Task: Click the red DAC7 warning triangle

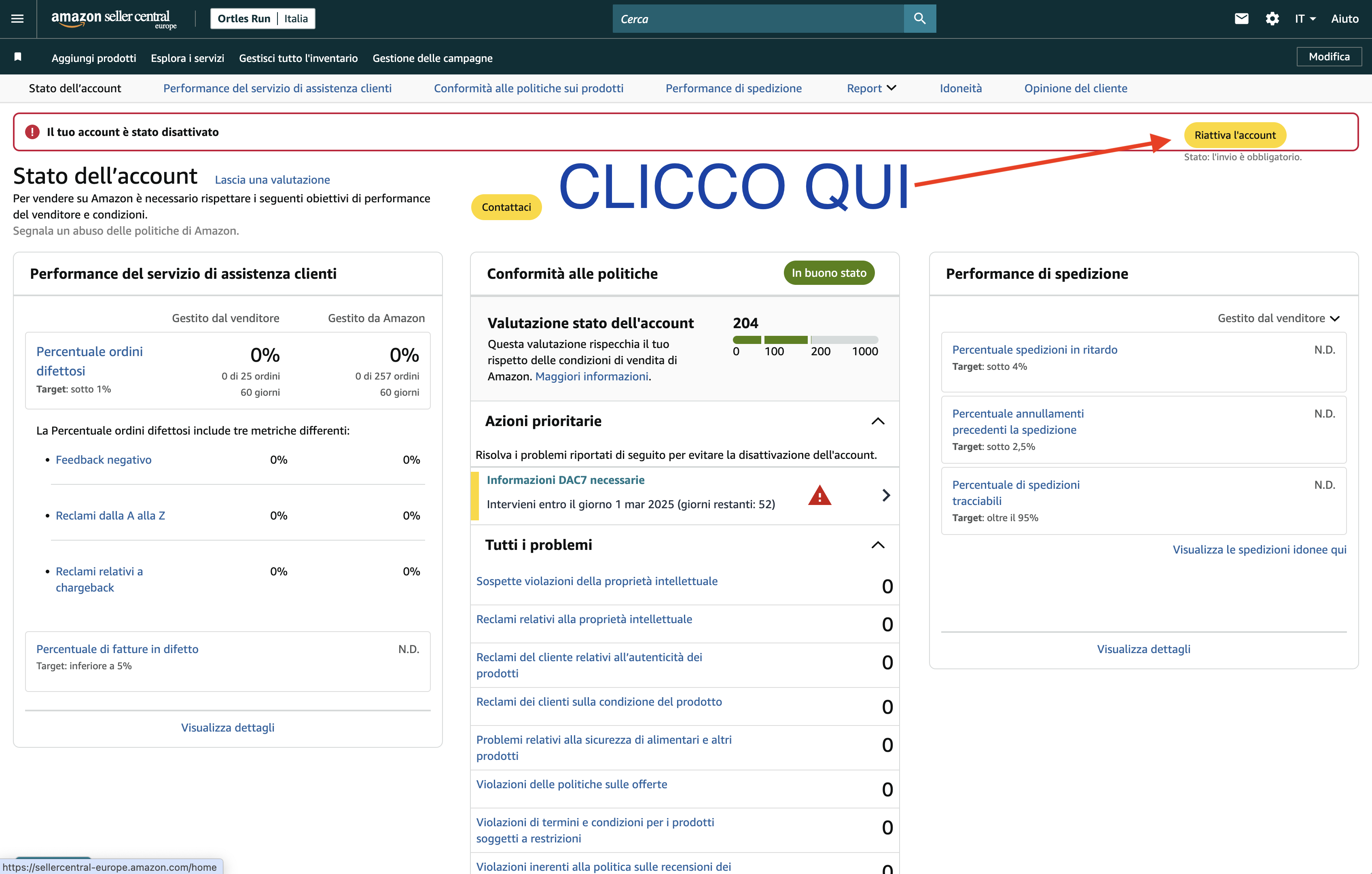Action: (819, 495)
